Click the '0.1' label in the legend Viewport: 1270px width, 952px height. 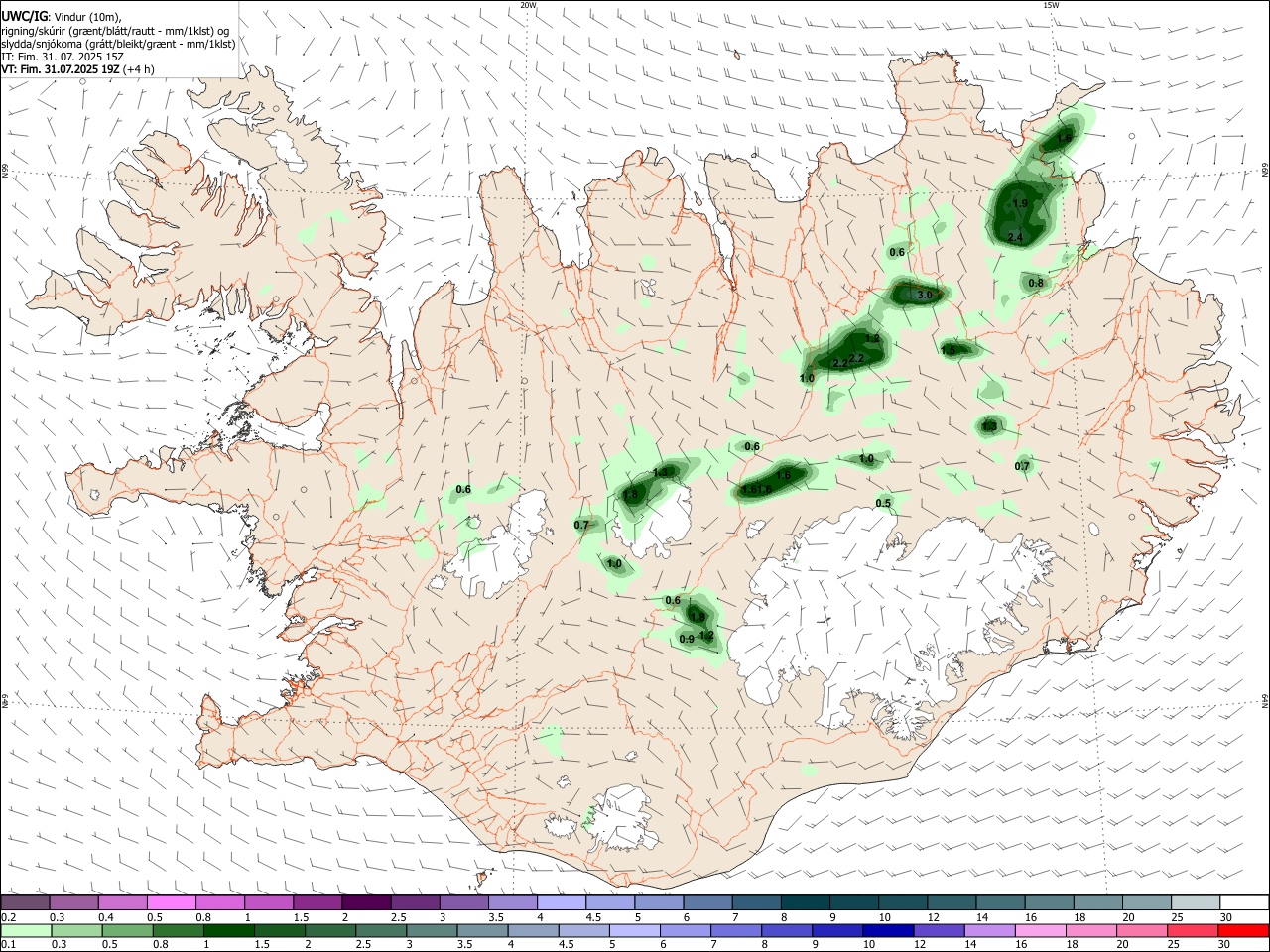[x=8, y=944]
